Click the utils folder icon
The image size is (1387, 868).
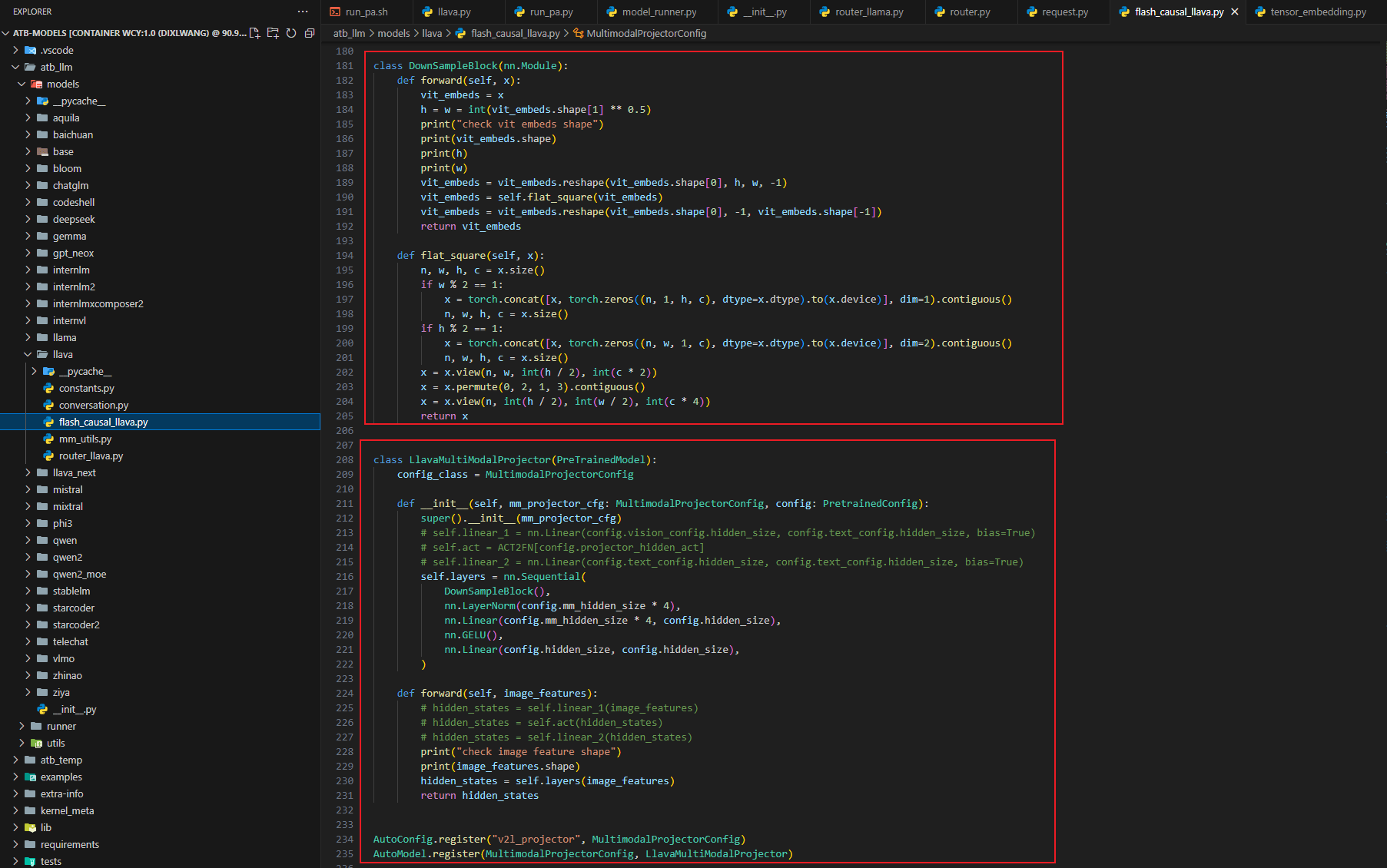coord(36,743)
